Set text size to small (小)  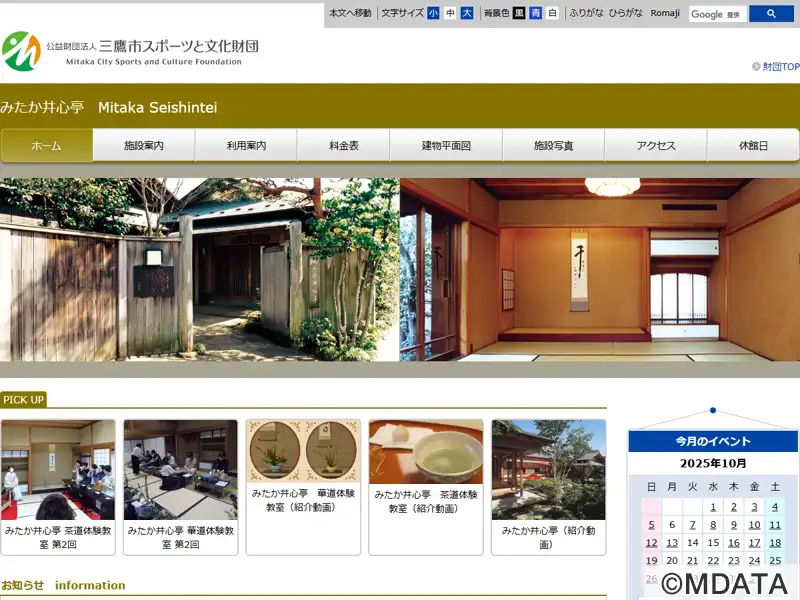point(433,13)
